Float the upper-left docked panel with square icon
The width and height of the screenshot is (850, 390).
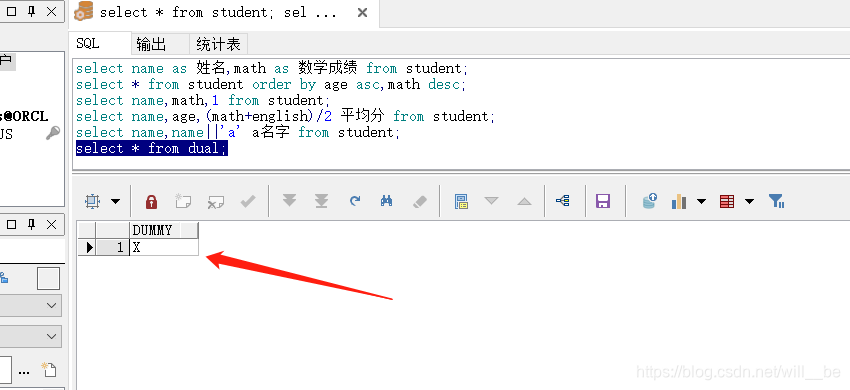tap(12, 11)
